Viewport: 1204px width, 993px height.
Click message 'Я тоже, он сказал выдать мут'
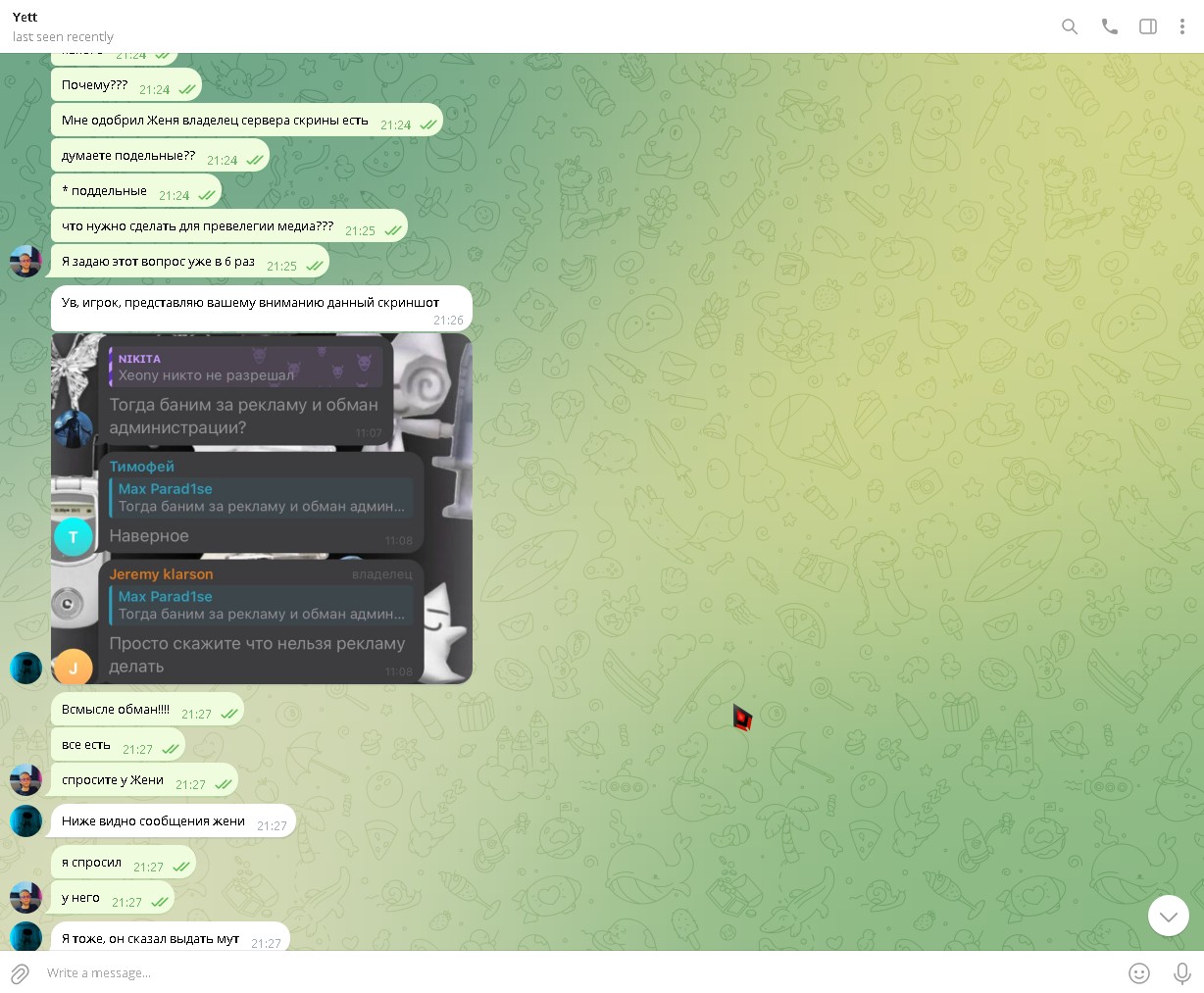tap(150, 938)
